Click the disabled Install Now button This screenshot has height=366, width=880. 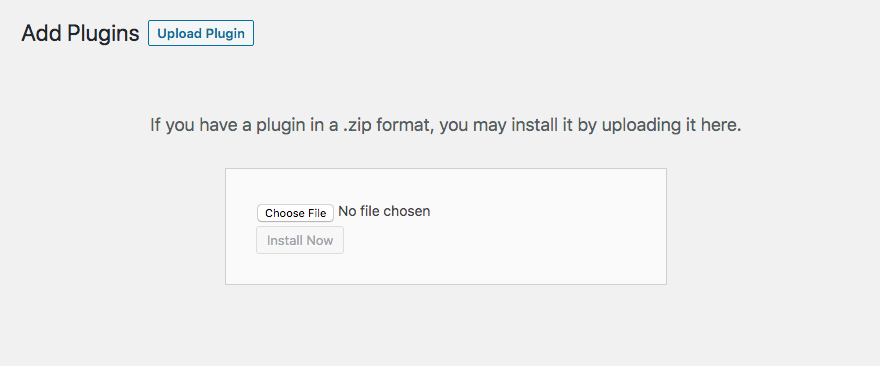300,240
